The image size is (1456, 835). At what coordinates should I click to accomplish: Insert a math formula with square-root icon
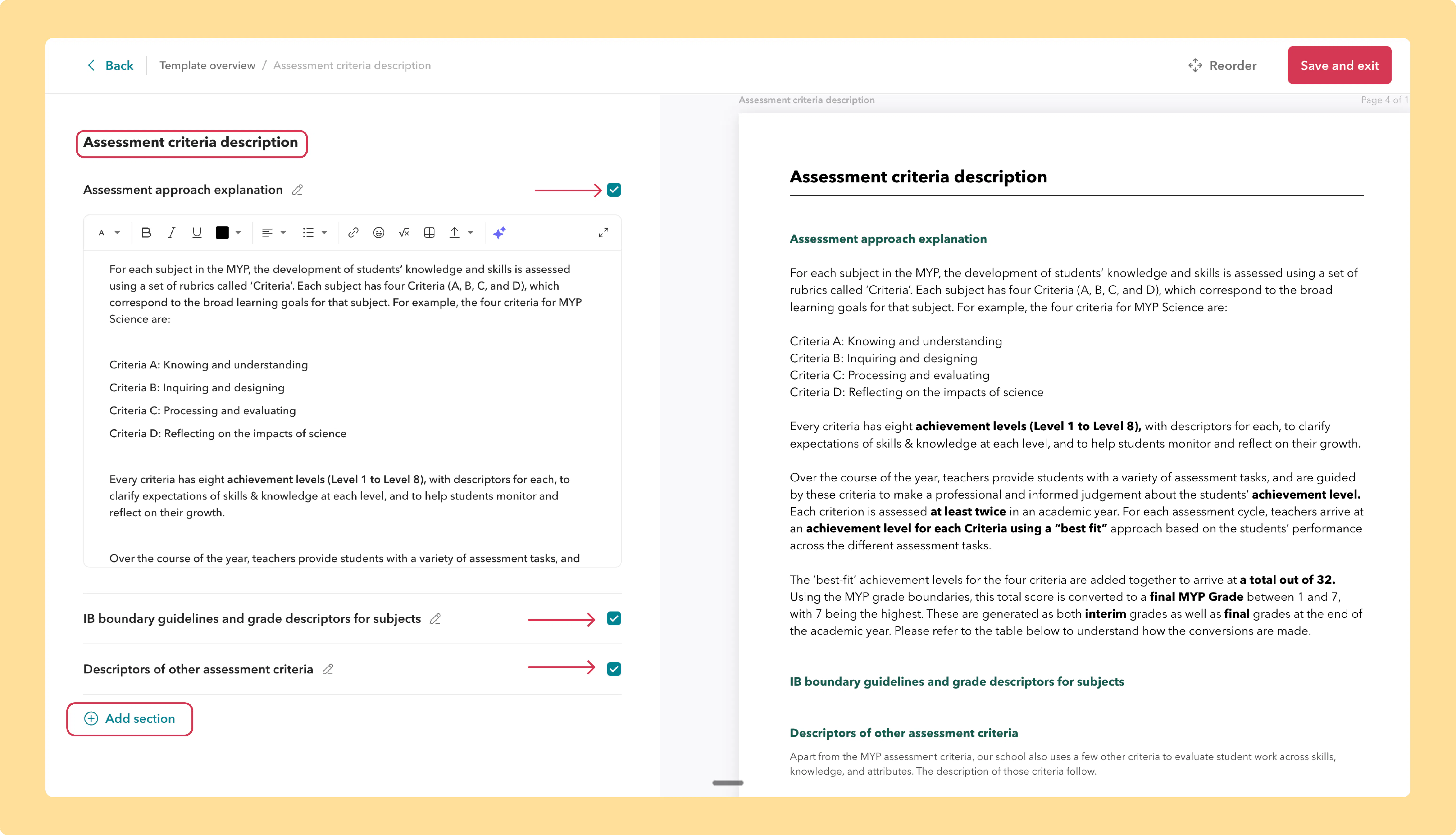tap(404, 233)
